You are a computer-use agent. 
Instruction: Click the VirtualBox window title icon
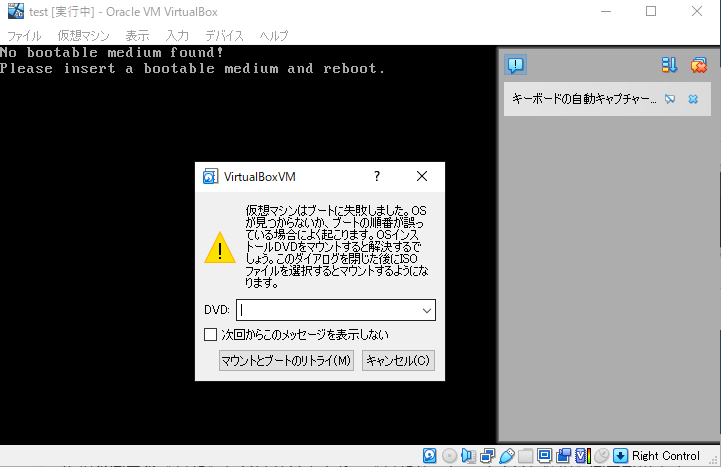point(16,11)
